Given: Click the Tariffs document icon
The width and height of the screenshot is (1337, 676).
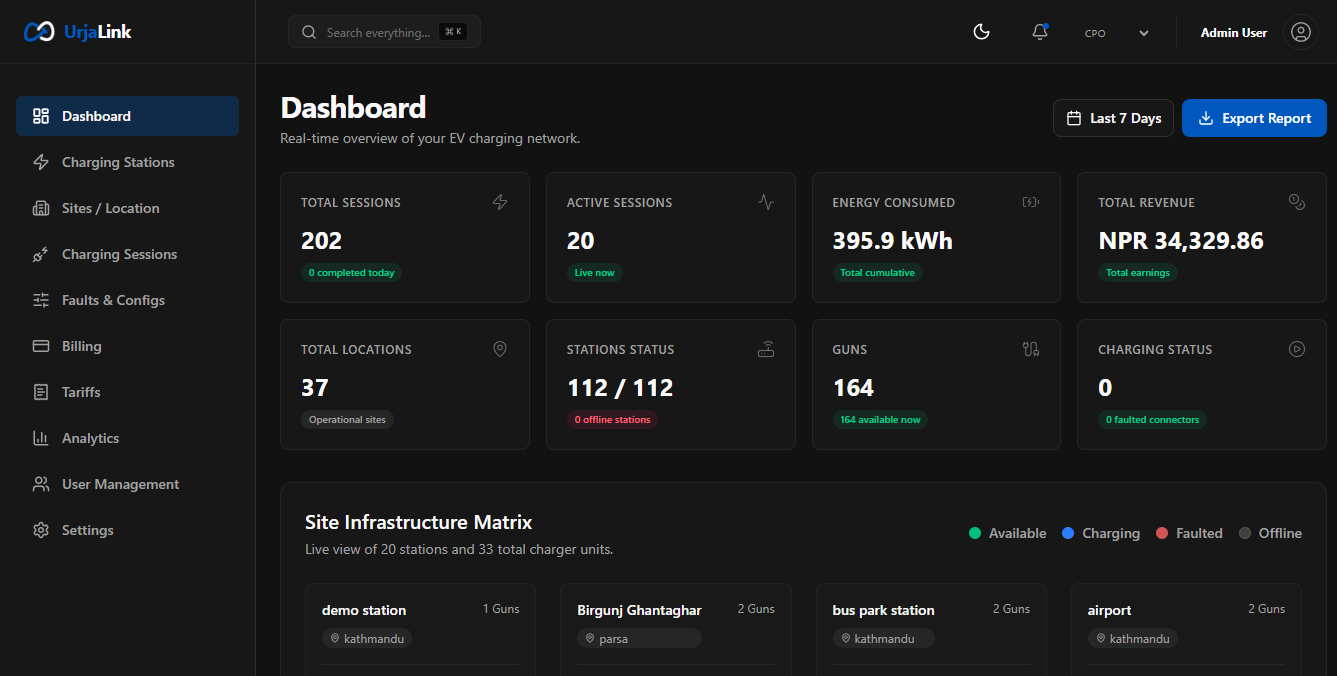Looking at the screenshot, I should pos(41,392).
